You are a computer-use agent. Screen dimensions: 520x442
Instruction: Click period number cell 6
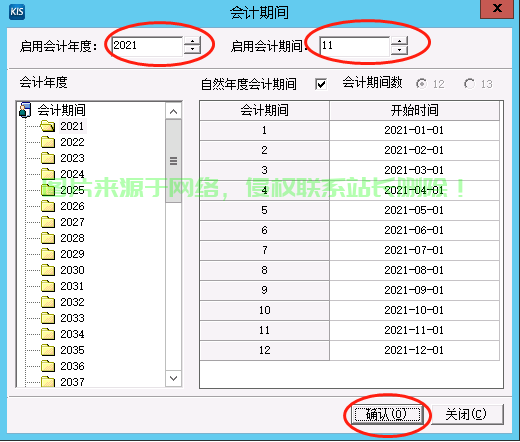[264, 230]
